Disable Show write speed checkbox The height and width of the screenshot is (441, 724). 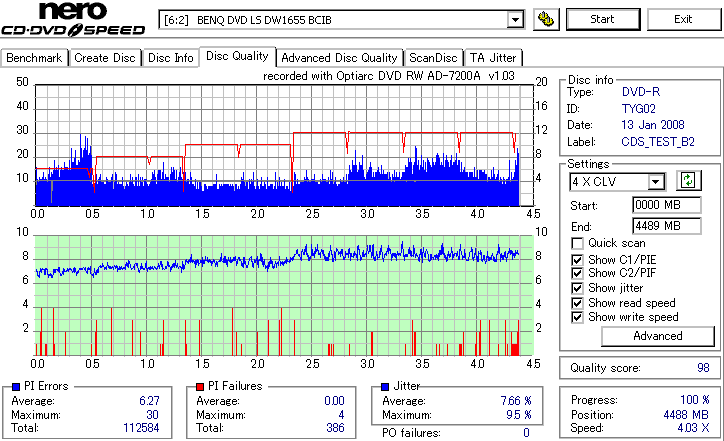(577, 317)
